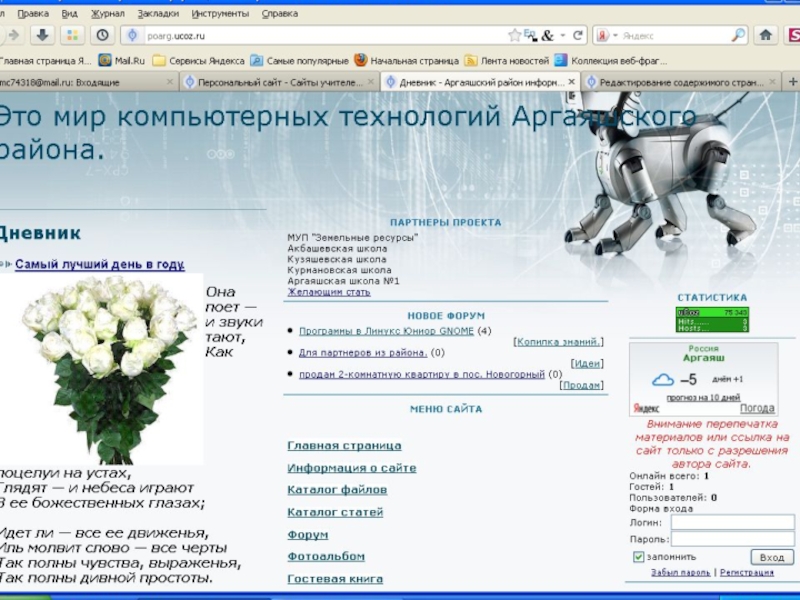
Task: Open a new tab with plus button
Action: (792, 82)
